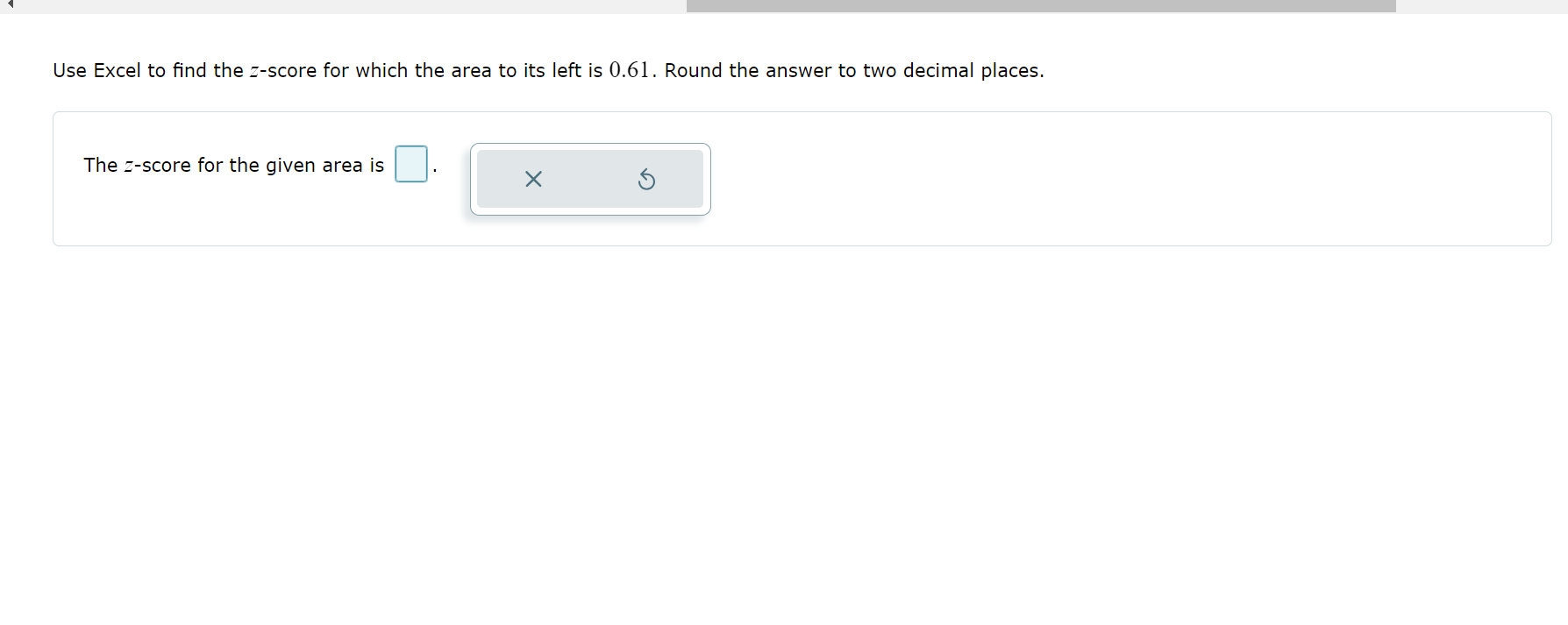Hit the undo icon to restore the previous answer

tap(646, 179)
